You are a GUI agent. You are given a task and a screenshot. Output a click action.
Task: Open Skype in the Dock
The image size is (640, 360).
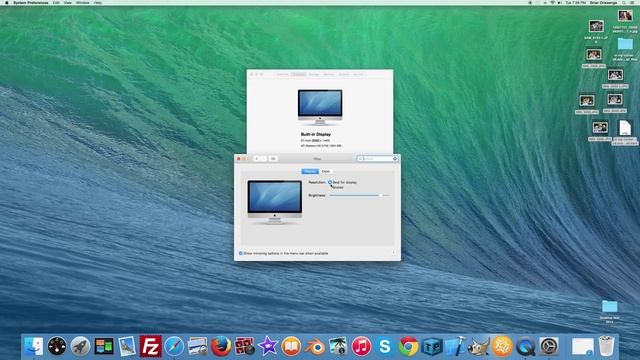(x=385, y=346)
